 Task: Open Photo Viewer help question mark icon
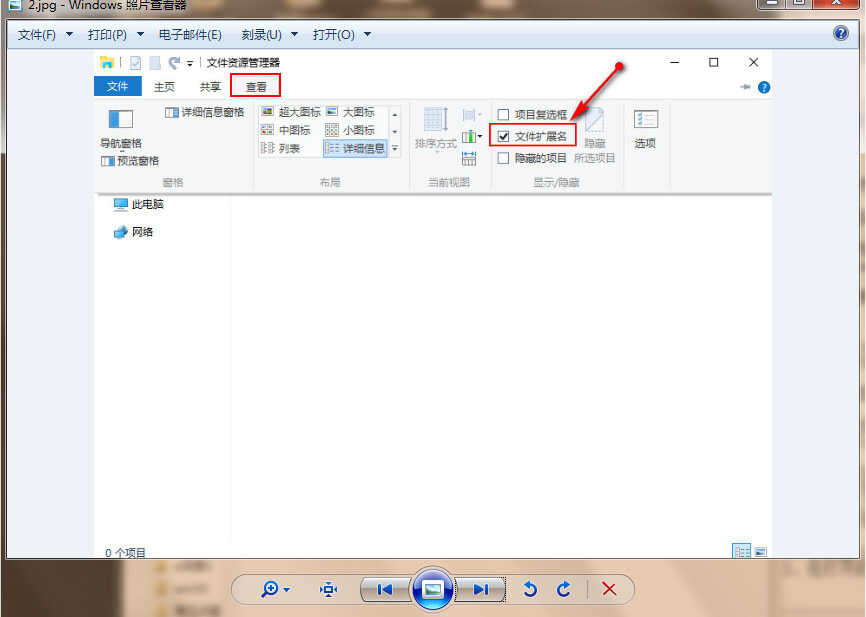click(x=841, y=34)
